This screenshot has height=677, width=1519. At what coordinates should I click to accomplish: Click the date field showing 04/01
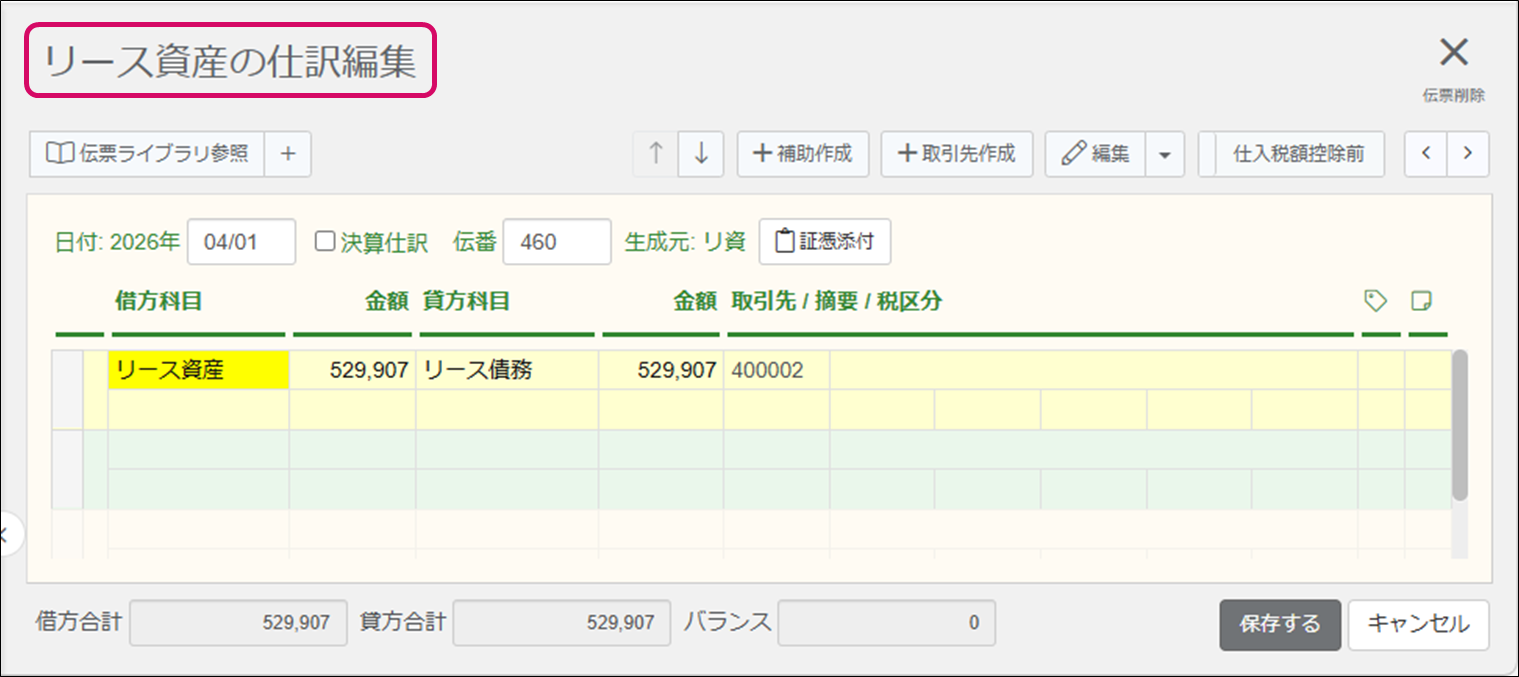coord(241,242)
